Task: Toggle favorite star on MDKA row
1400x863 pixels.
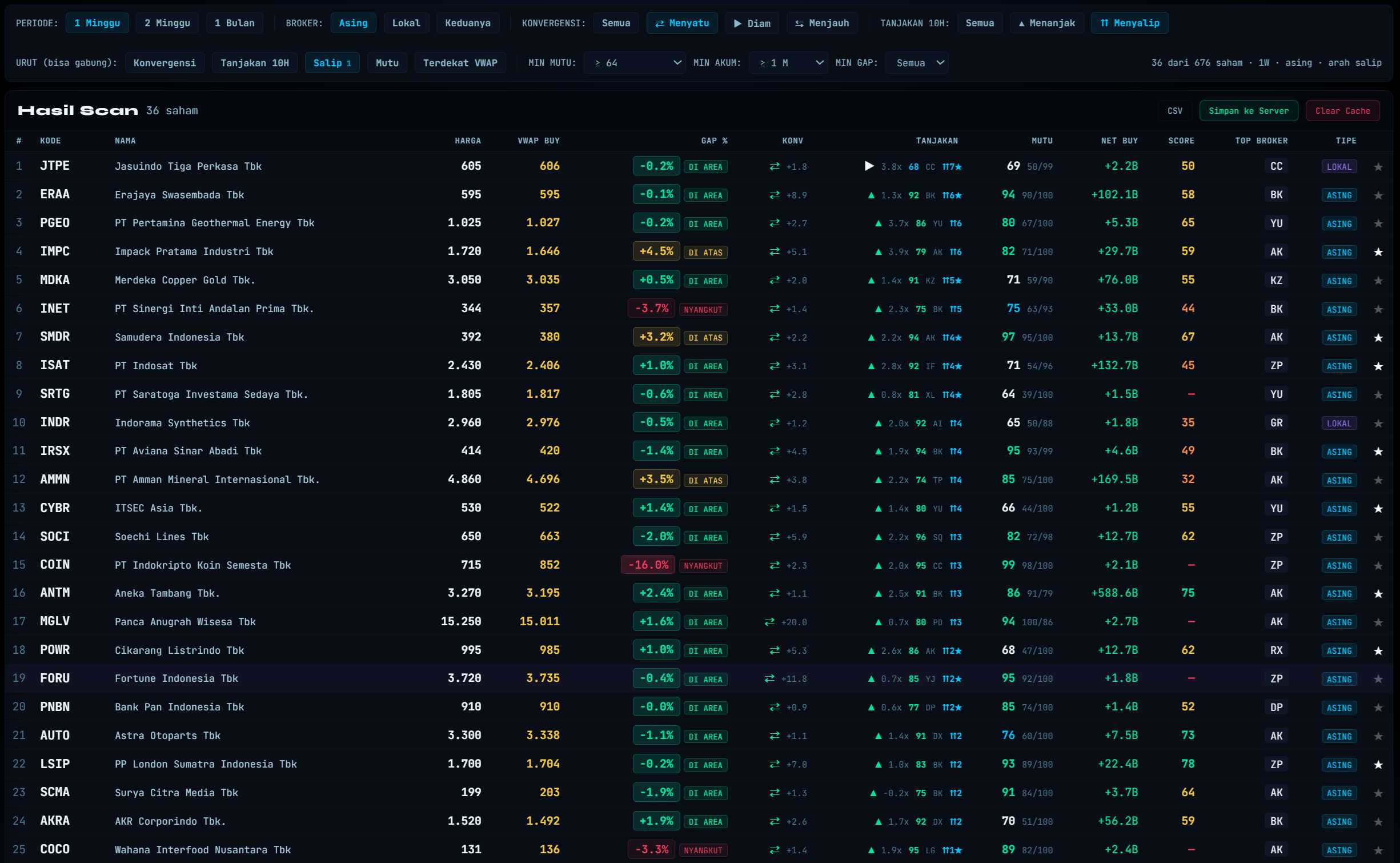Action: point(1378,281)
